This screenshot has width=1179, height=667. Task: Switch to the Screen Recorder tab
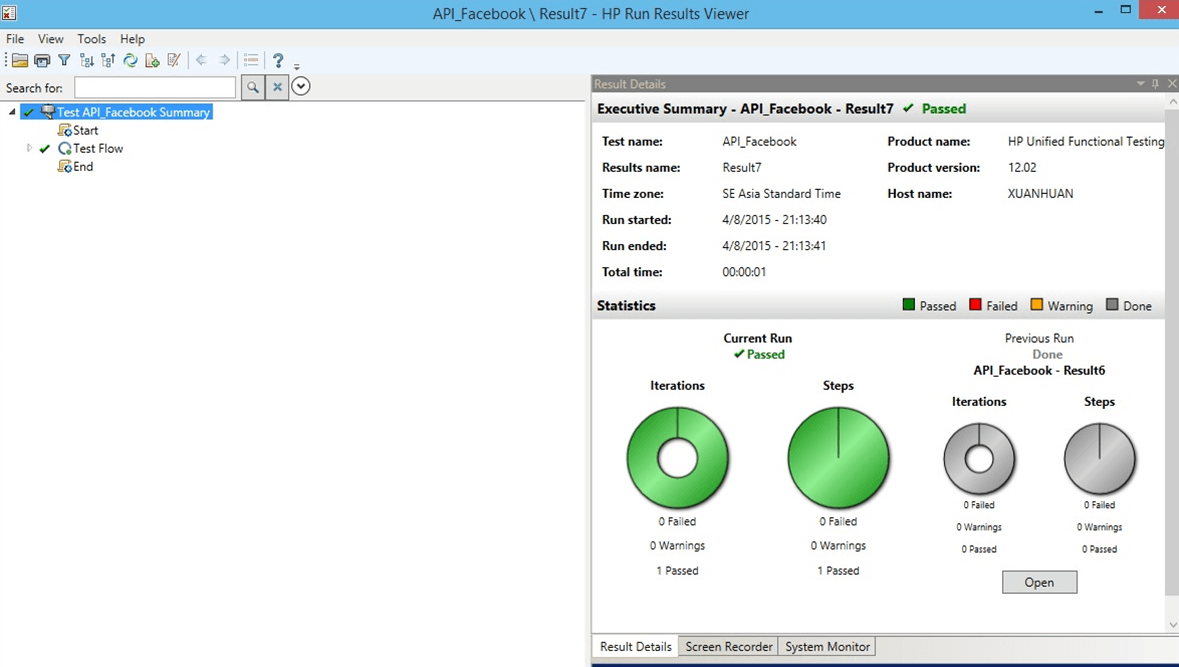(728, 646)
